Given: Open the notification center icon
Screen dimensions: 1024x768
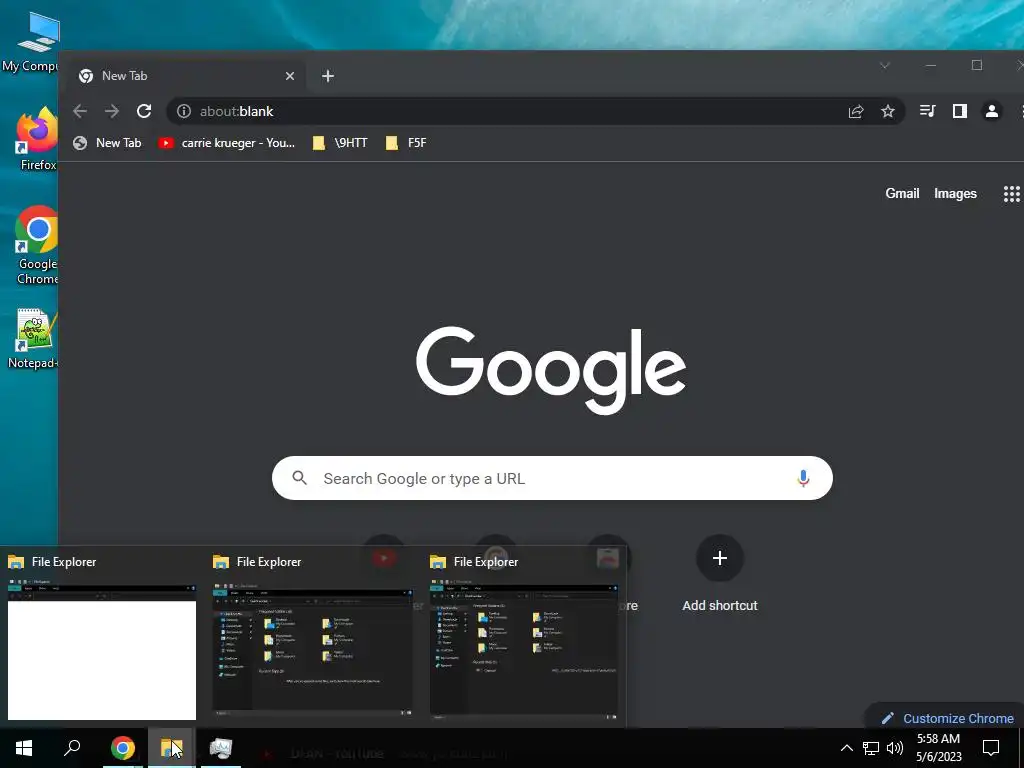Looking at the screenshot, I should tap(991, 748).
